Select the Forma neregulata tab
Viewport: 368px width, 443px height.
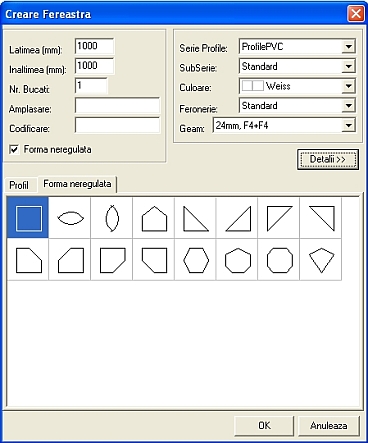coord(77,184)
